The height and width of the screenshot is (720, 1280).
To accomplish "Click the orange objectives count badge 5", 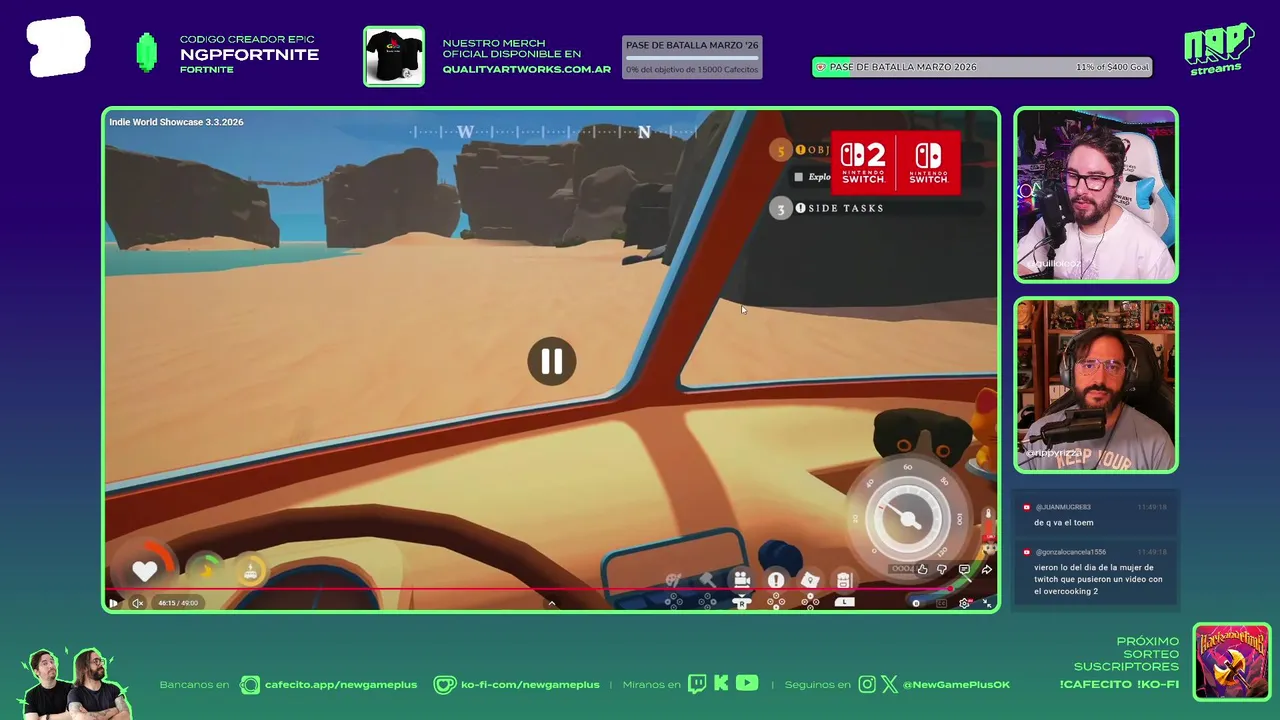I will pos(780,150).
